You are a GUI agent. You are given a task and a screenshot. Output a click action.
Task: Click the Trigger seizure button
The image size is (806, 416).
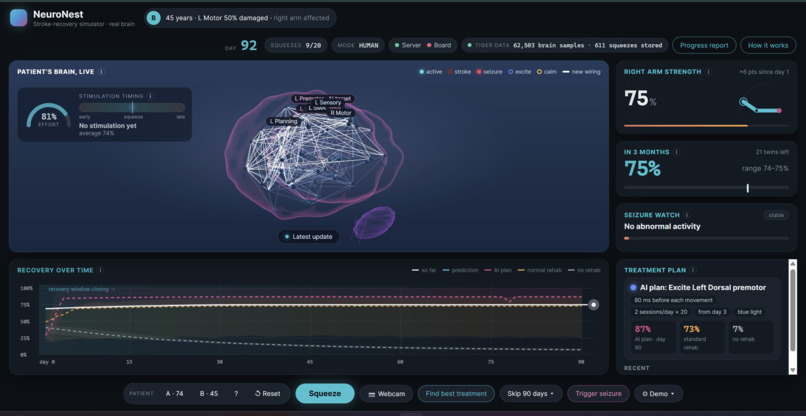pyautogui.click(x=598, y=394)
